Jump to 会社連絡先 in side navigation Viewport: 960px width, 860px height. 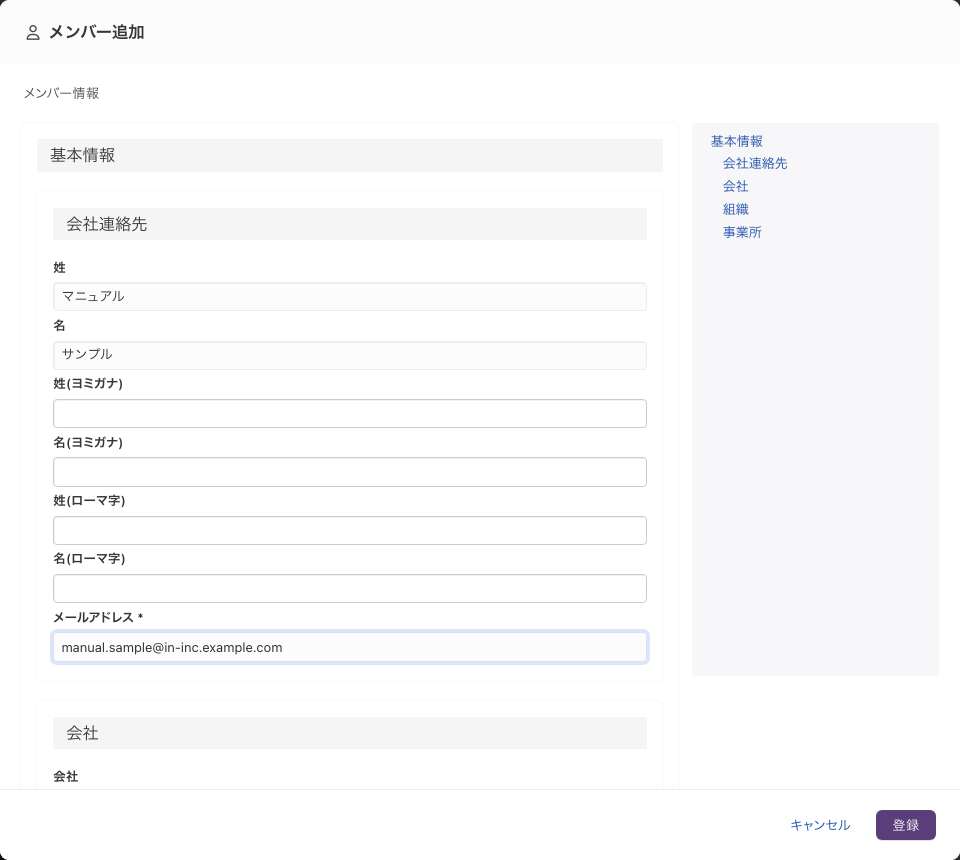755,163
